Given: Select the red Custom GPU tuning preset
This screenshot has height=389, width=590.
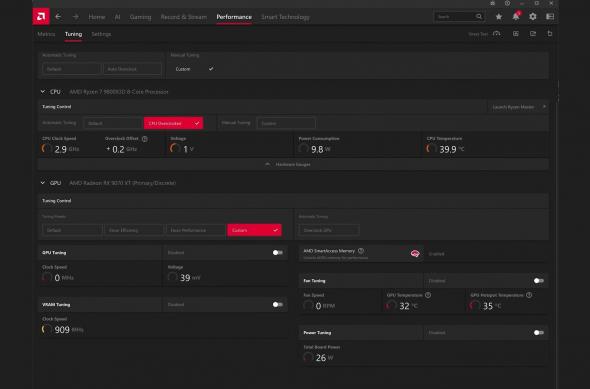Looking at the screenshot, I should point(254,230).
